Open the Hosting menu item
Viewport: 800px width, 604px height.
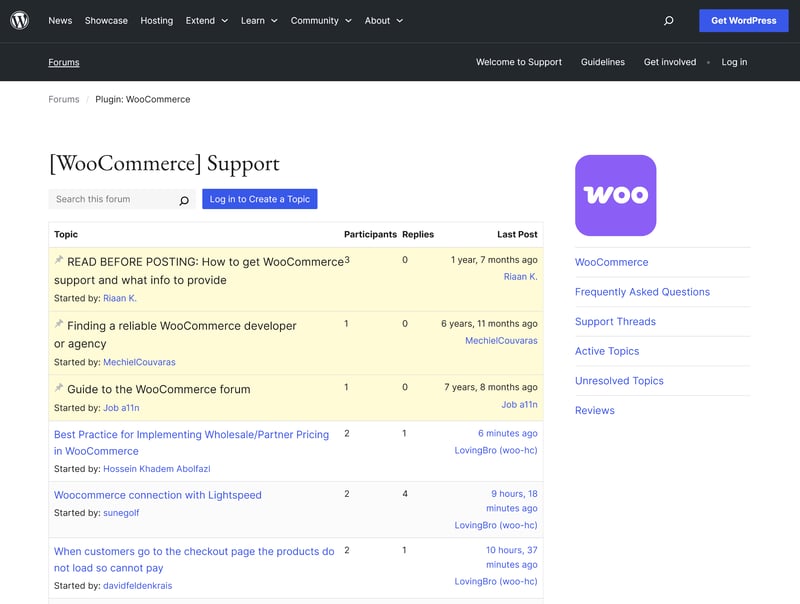click(156, 20)
